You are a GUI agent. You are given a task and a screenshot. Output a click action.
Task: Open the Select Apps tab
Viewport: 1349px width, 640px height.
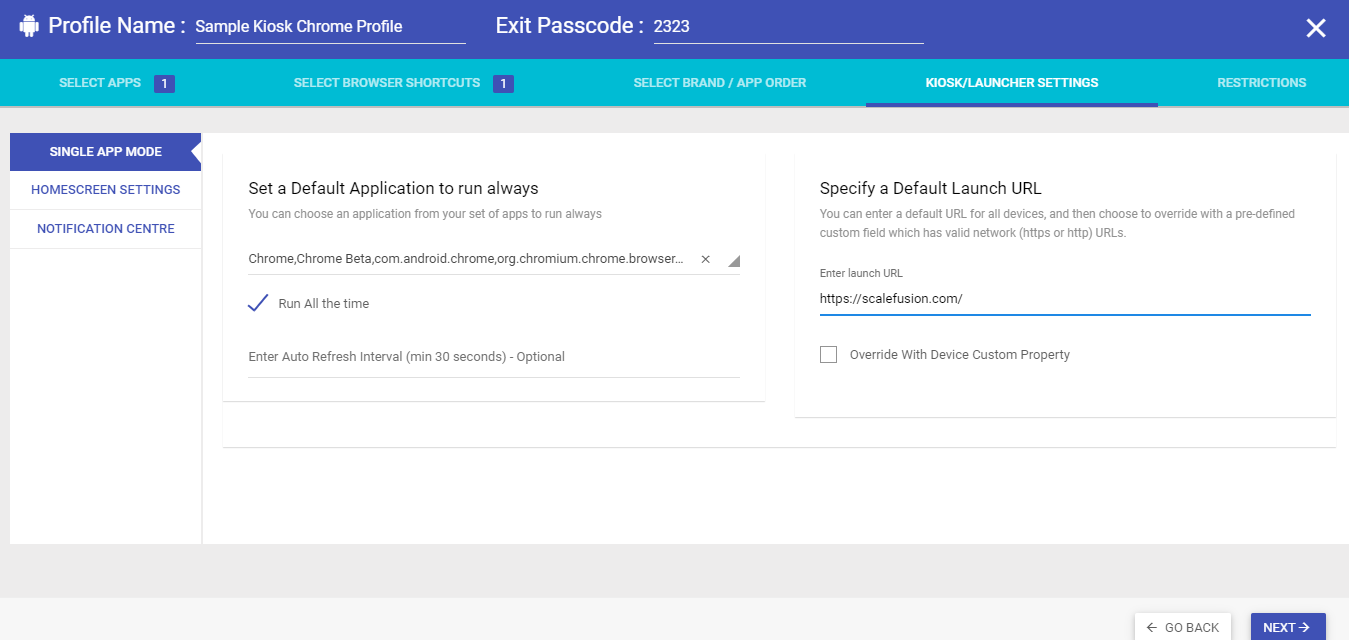(x=100, y=83)
